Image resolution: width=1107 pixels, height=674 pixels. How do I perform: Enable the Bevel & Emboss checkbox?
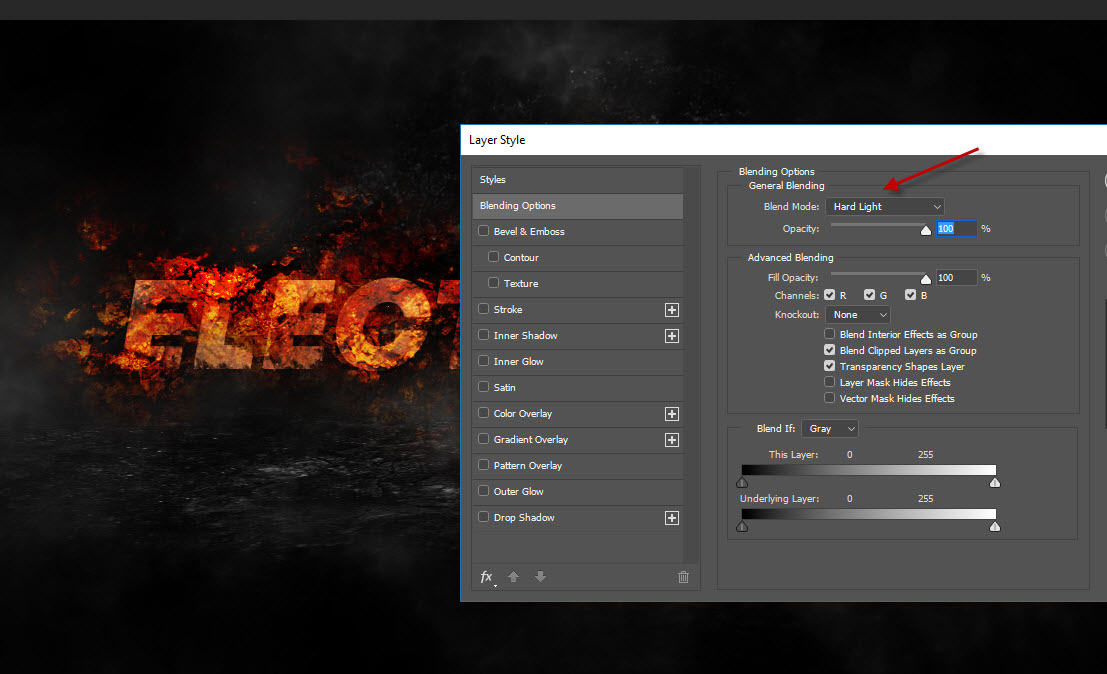pos(484,232)
